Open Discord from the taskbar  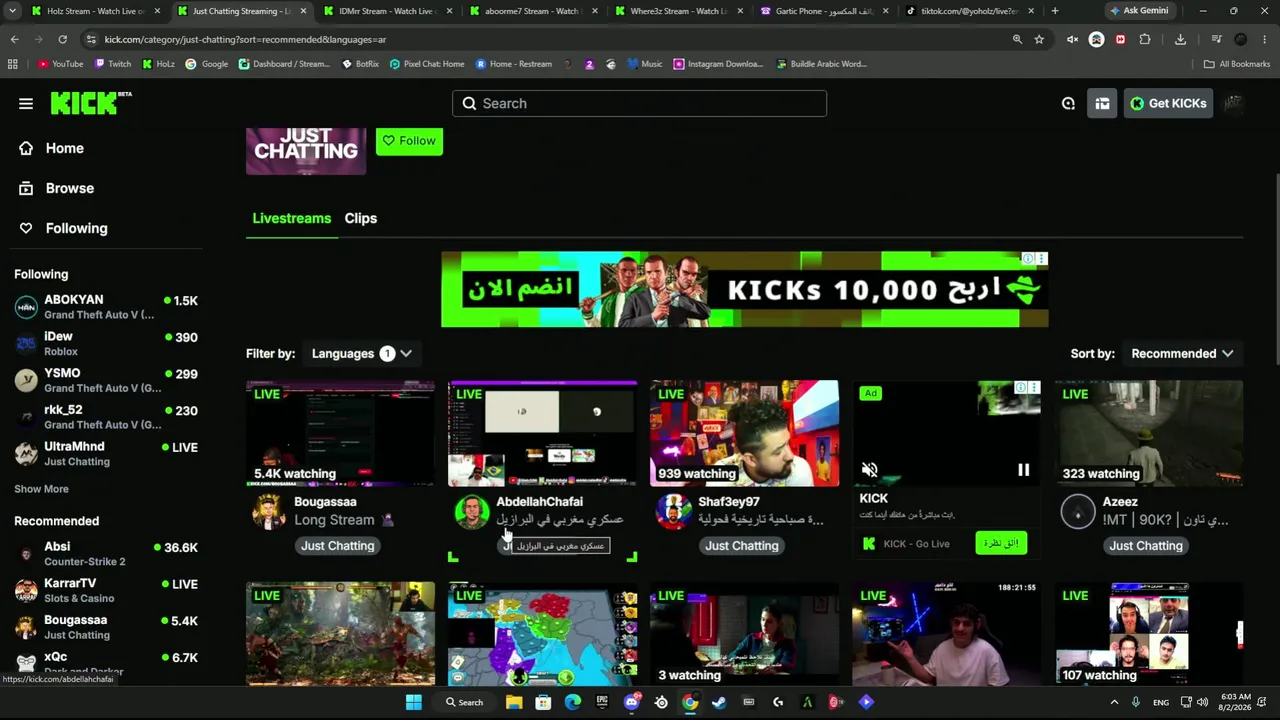631,702
